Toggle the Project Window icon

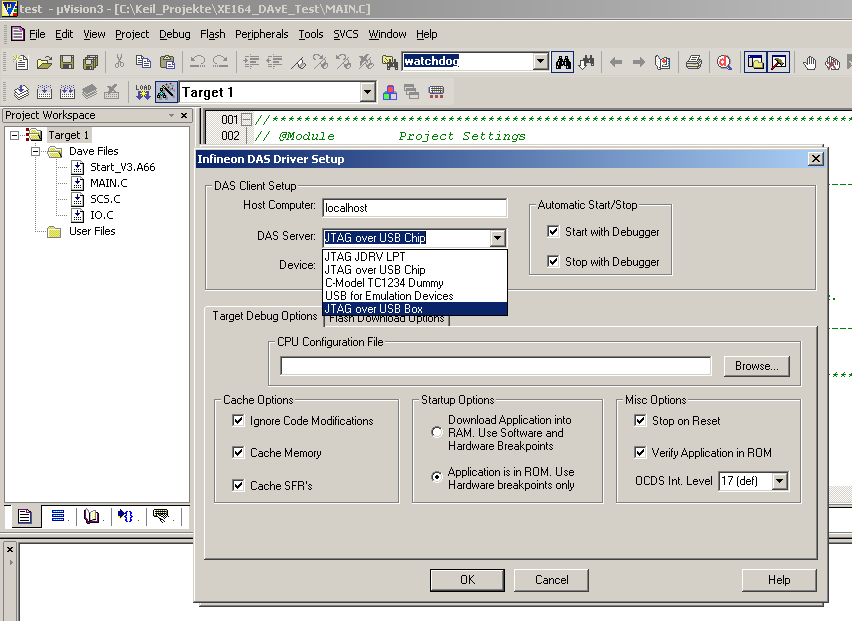(755, 62)
